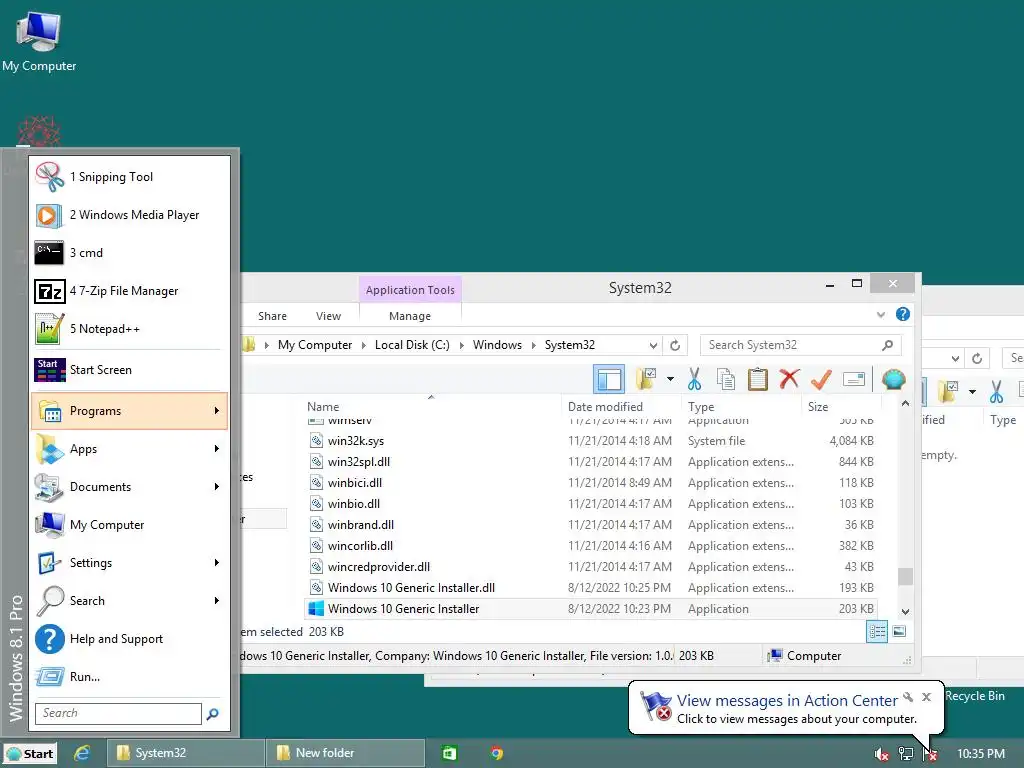Click the Classic Shell settings shell icon

tap(893, 379)
